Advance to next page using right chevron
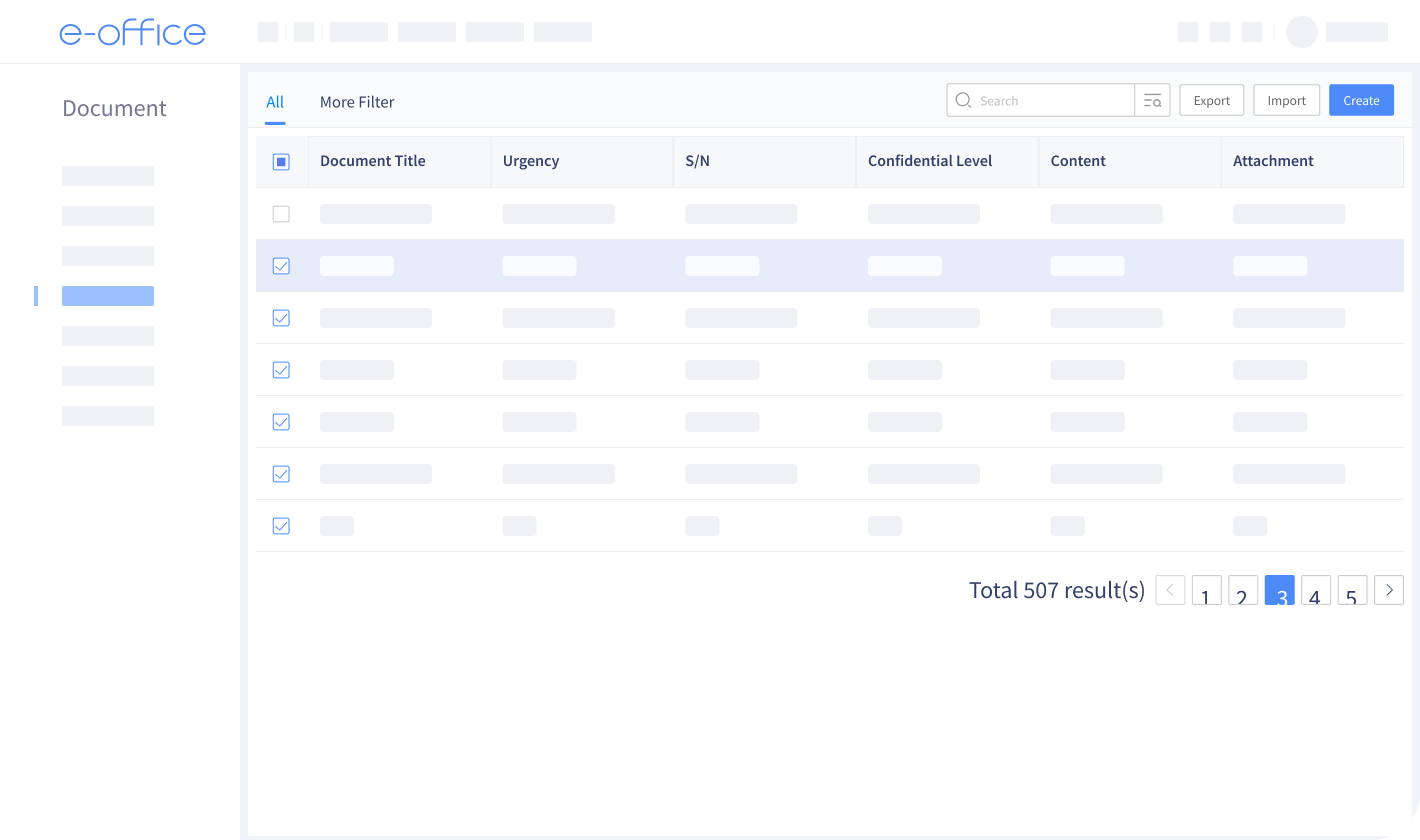Screen dimensions: 1420x840 [1389, 590]
